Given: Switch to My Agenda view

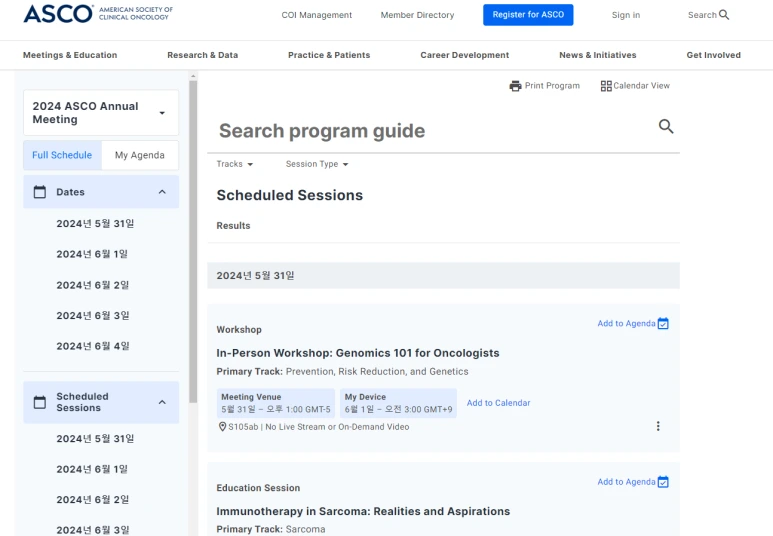Looking at the screenshot, I should [140, 155].
